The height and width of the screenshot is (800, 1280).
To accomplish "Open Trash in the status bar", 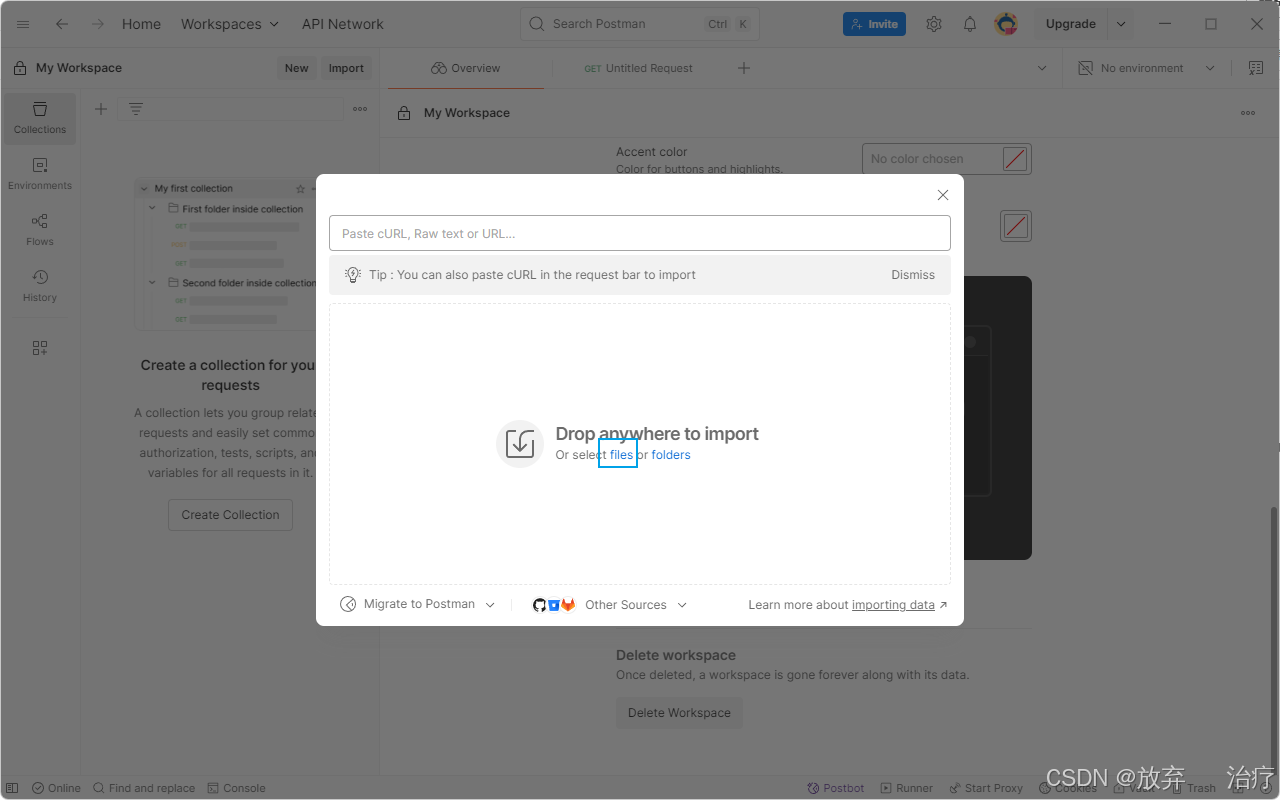I will click(1193, 788).
